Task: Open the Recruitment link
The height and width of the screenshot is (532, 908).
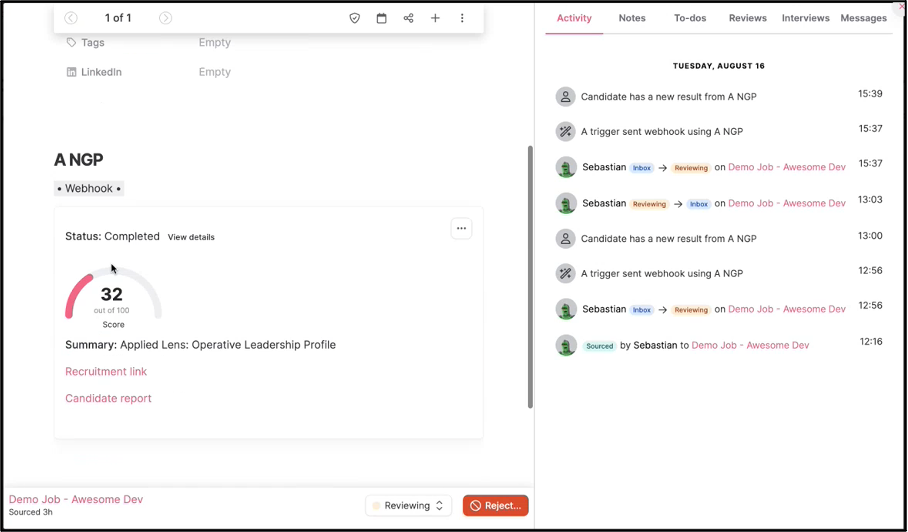Action: pyautogui.click(x=106, y=372)
